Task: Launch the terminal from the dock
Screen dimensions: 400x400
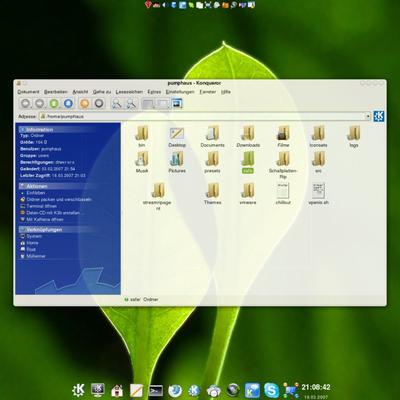Action: point(156,390)
